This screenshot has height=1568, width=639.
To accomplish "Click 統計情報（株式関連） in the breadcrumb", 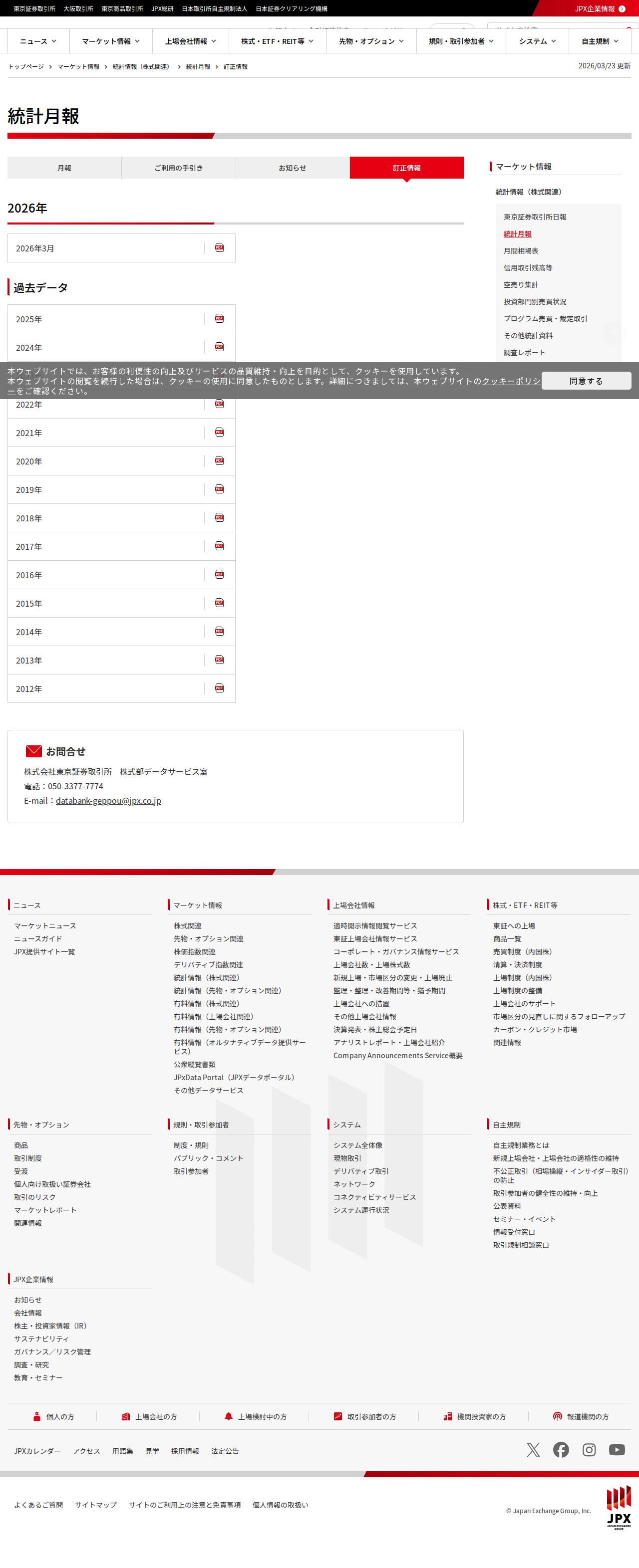I will pyautogui.click(x=143, y=66).
